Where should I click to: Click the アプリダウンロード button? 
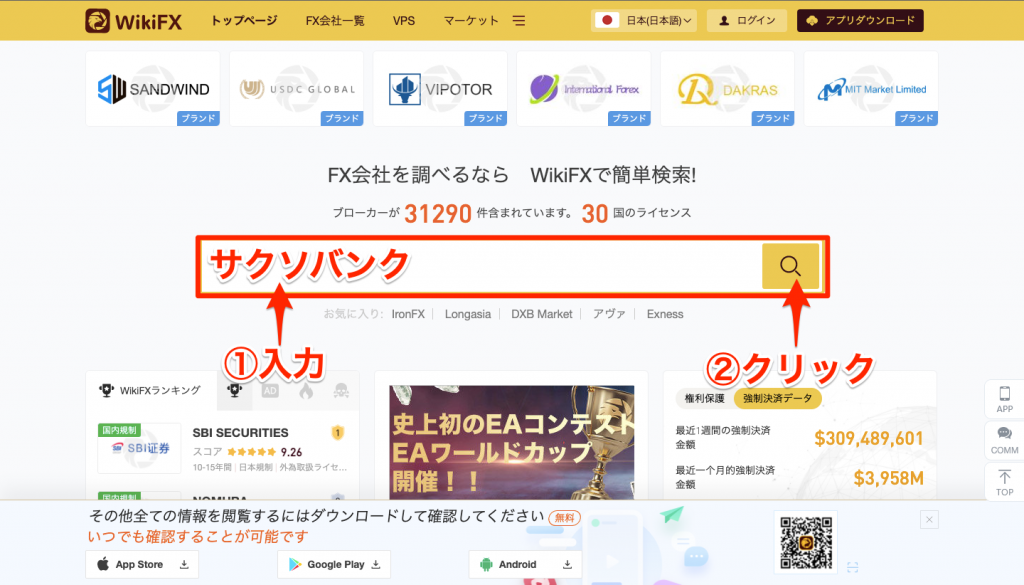click(x=860, y=20)
